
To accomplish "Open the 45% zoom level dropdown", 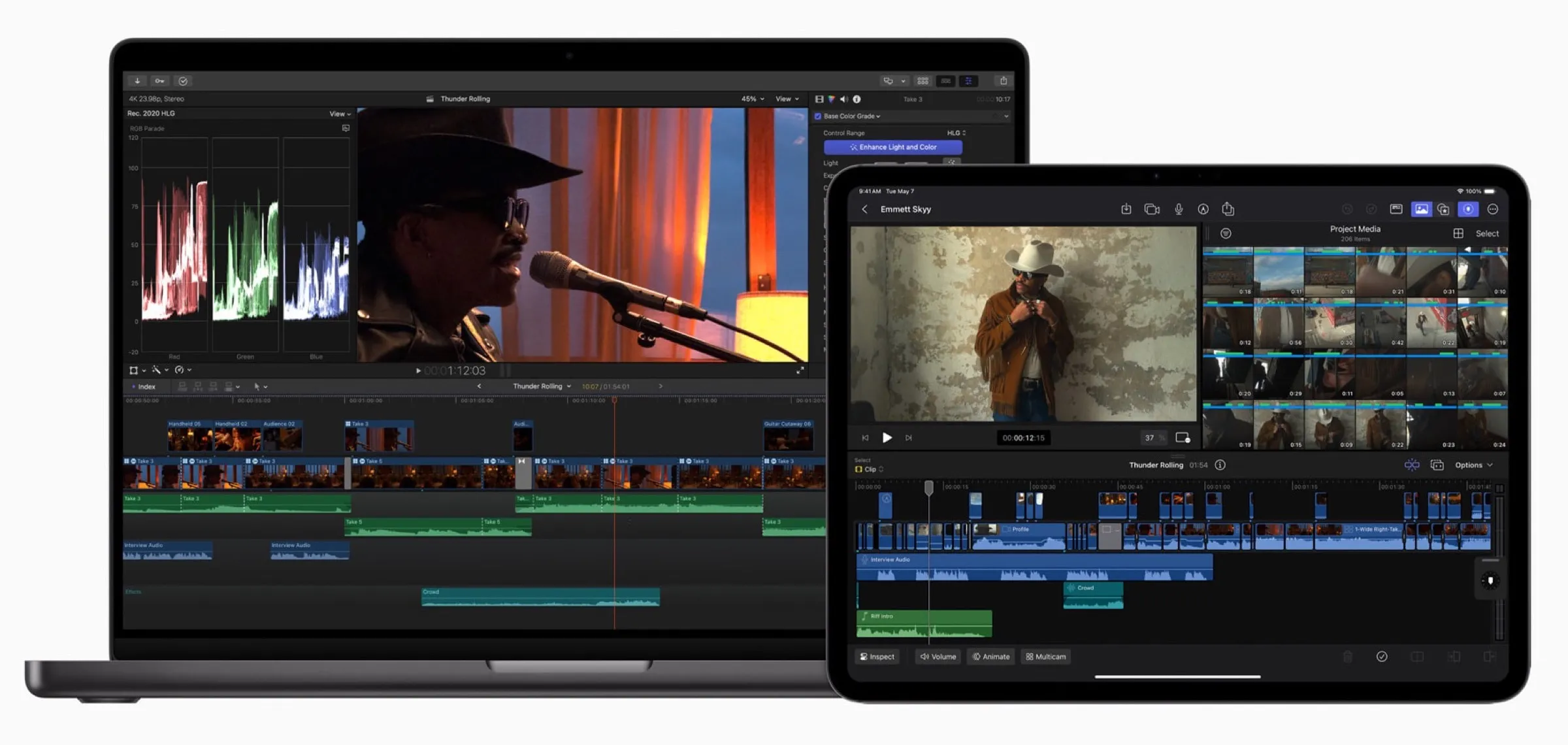I will (750, 99).
